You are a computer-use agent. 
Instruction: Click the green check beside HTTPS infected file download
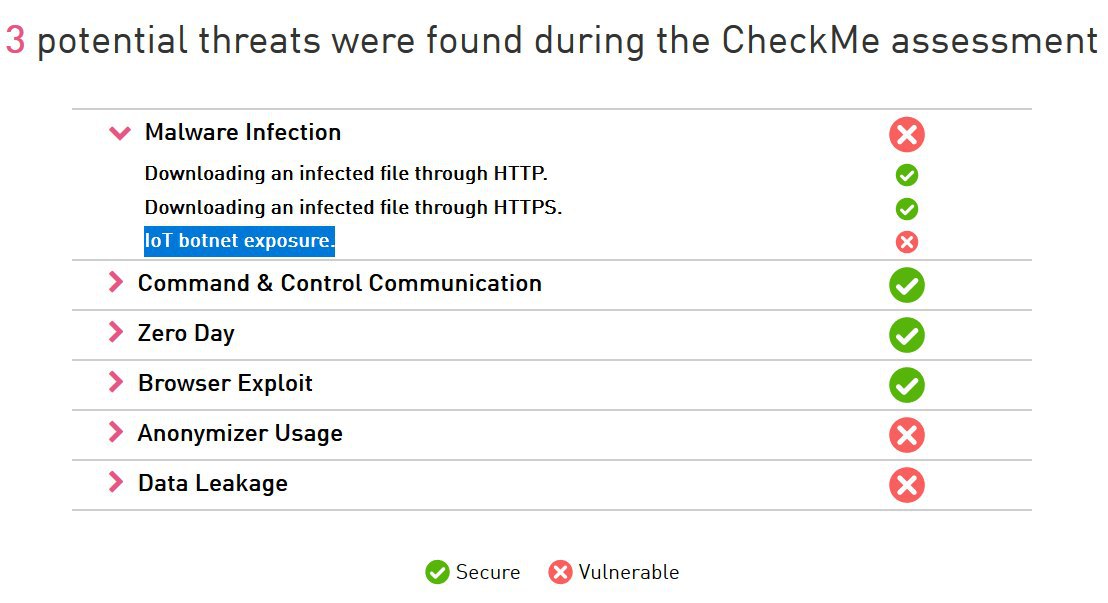coord(907,209)
